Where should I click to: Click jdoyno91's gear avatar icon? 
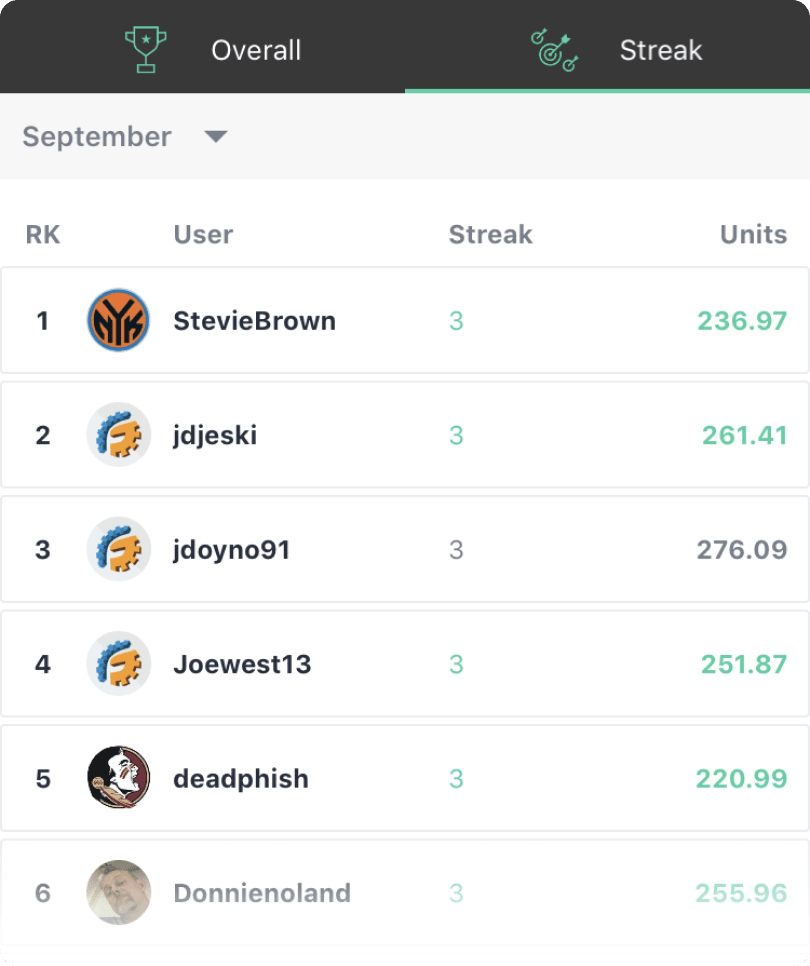[x=119, y=549]
